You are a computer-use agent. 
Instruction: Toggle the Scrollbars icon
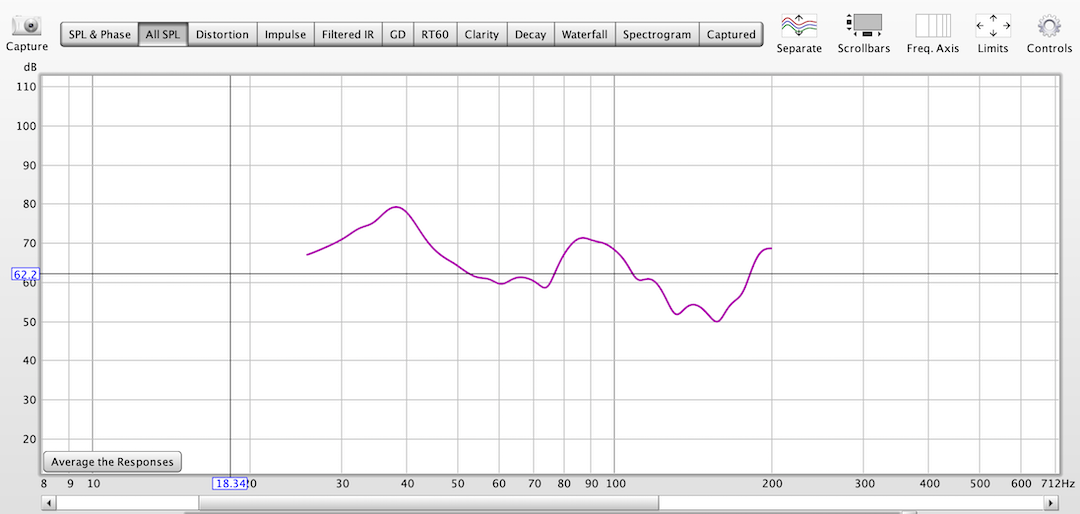click(863, 25)
